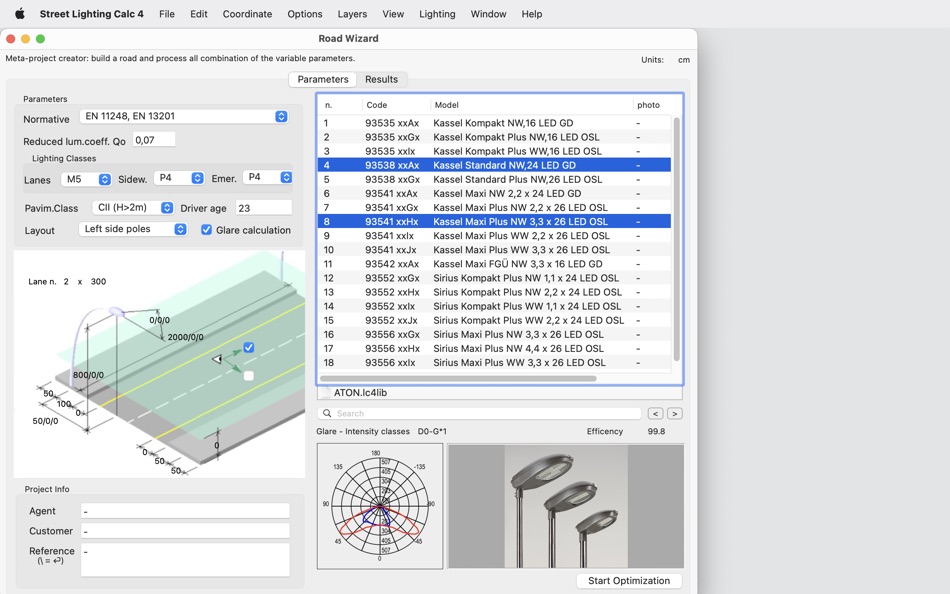Open the Normative dropdown
Viewport: 950px width, 594px height.
coord(184,116)
